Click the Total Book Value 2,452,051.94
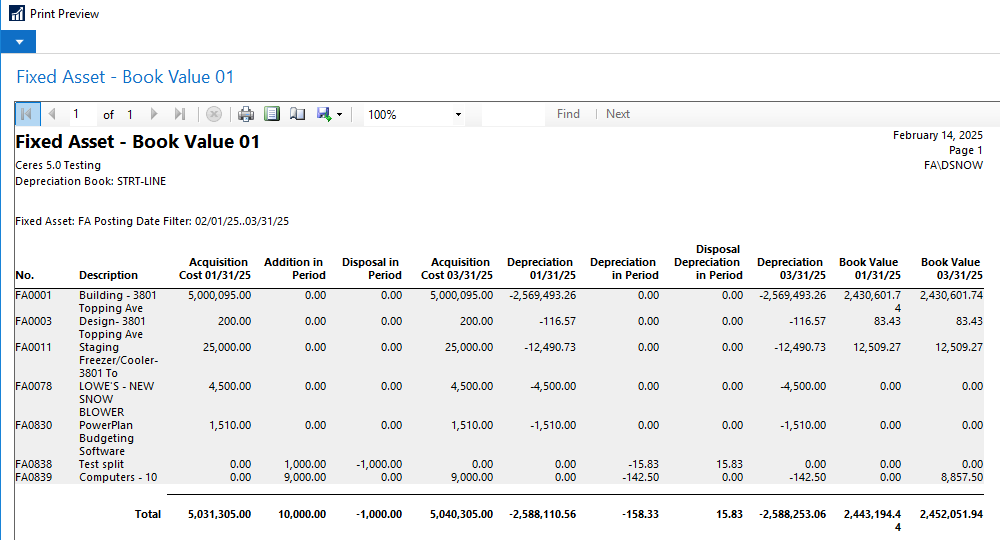This screenshot has height=540, width=1000. click(951, 514)
